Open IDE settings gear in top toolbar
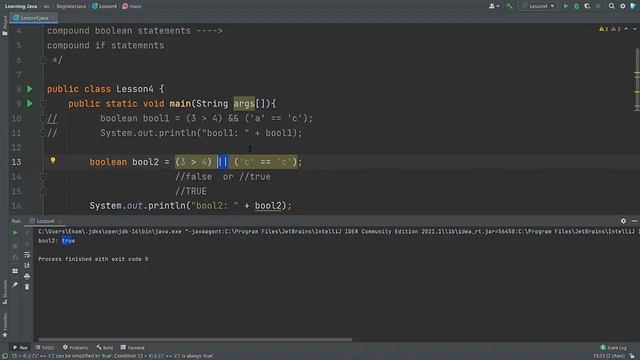The width and height of the screenshot is (640, 360). [622, 6]
